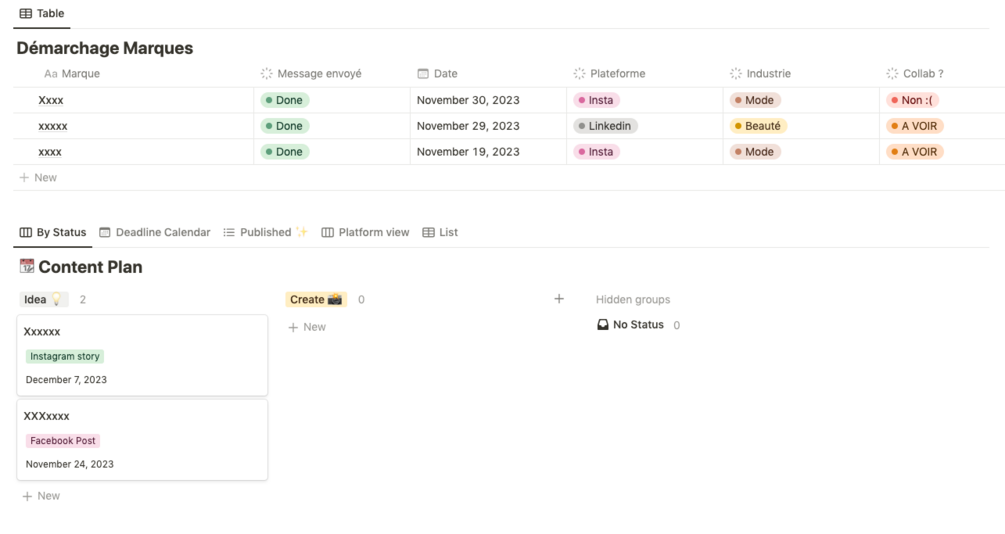Click the Marque column header
The width and height of the screenshot is (1005, 534).
click(x=80, y=73)
